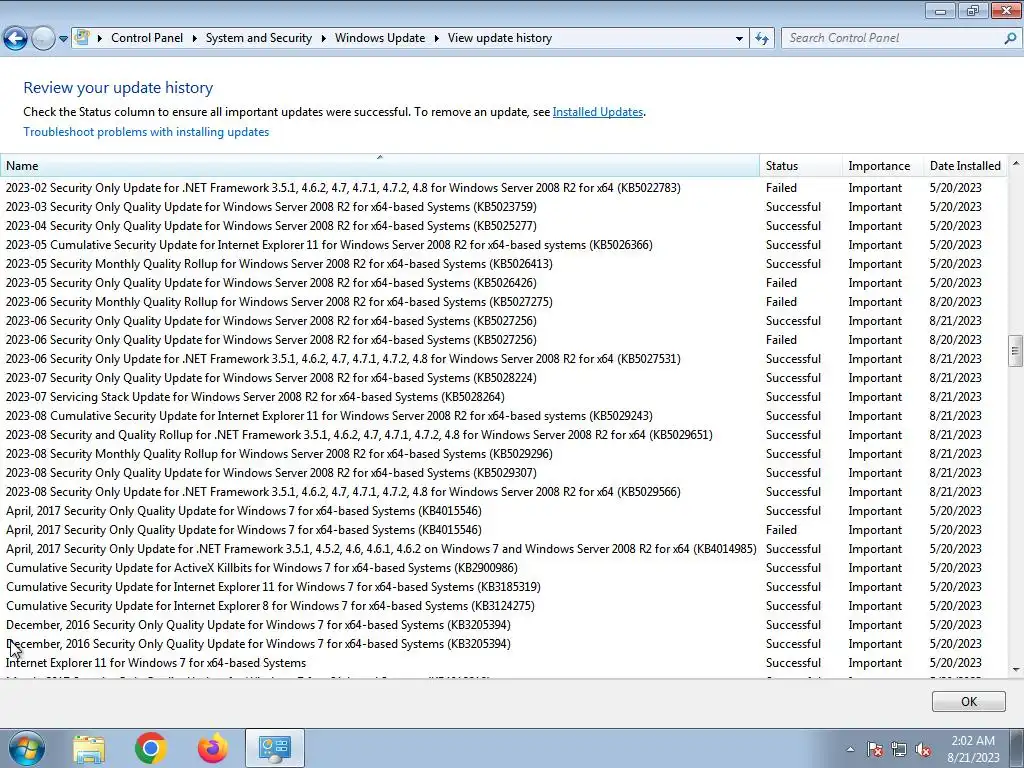Click the Control Panel address bar icon
1024x768 pixels.
coord(82,37)
